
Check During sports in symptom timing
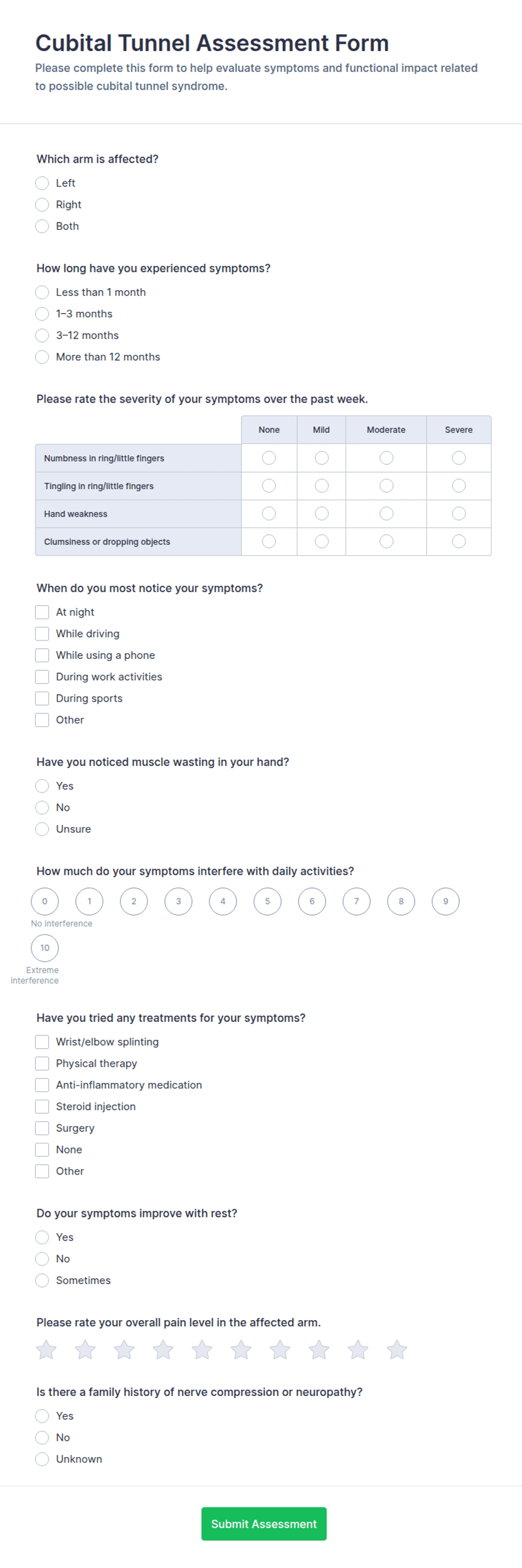point(42,698)
